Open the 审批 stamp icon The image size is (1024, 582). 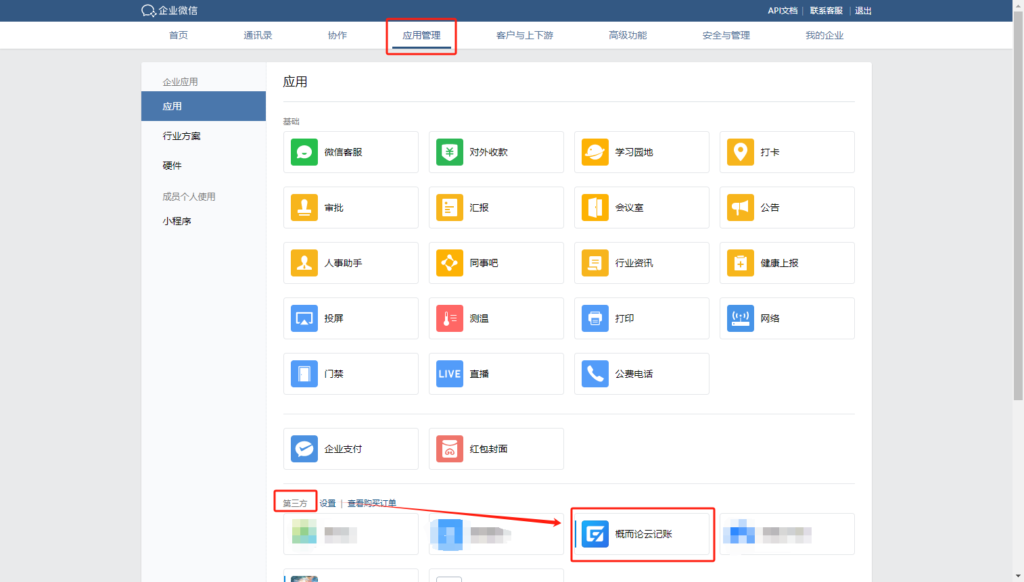[304, 208]
